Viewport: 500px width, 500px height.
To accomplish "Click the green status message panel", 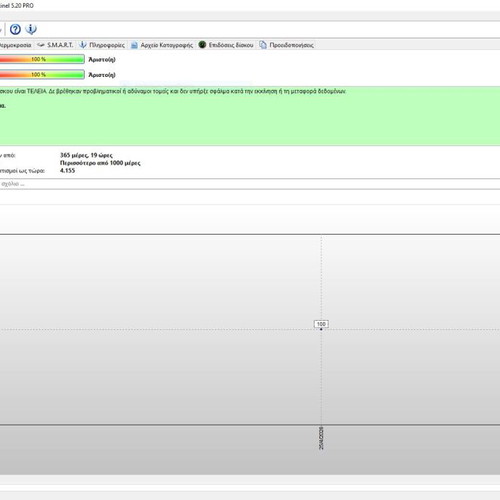I will (250, 116).
